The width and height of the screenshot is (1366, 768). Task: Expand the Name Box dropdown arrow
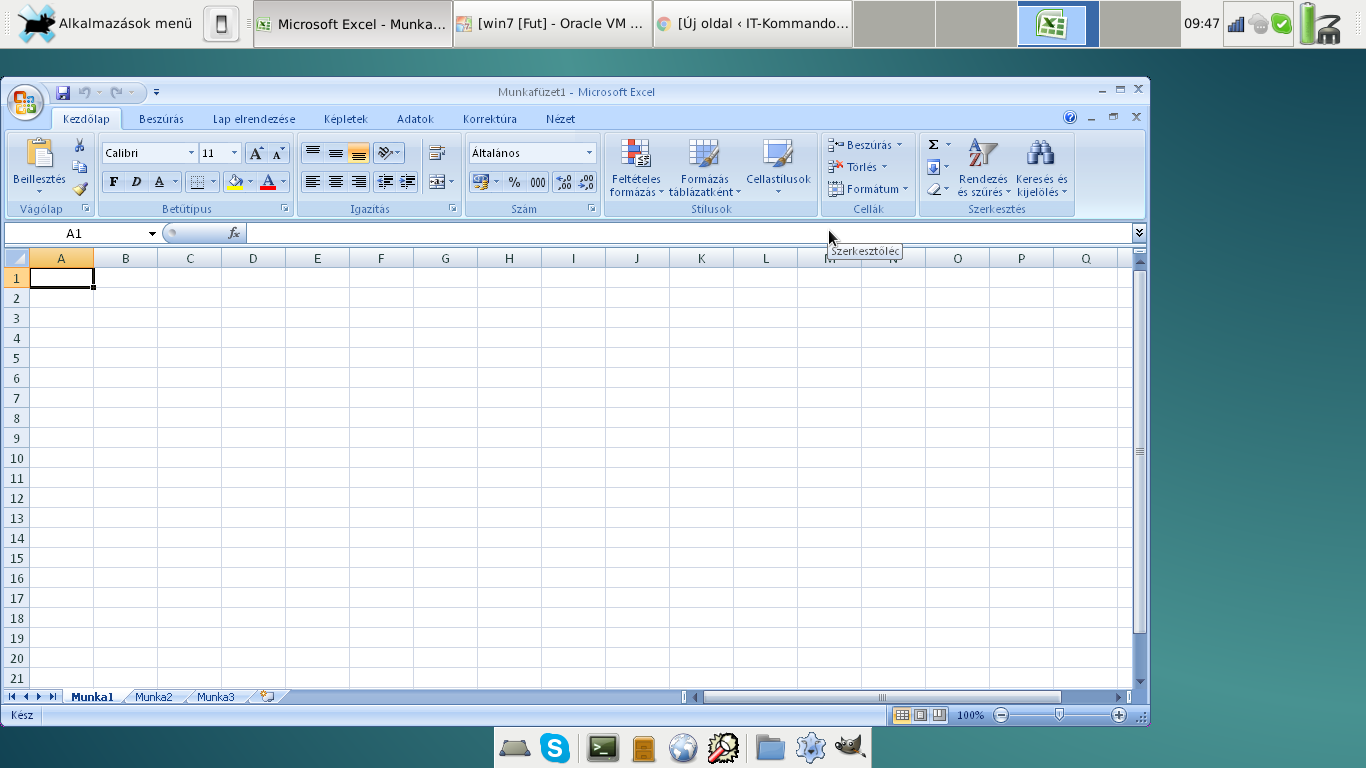click(x=152, y=234)
